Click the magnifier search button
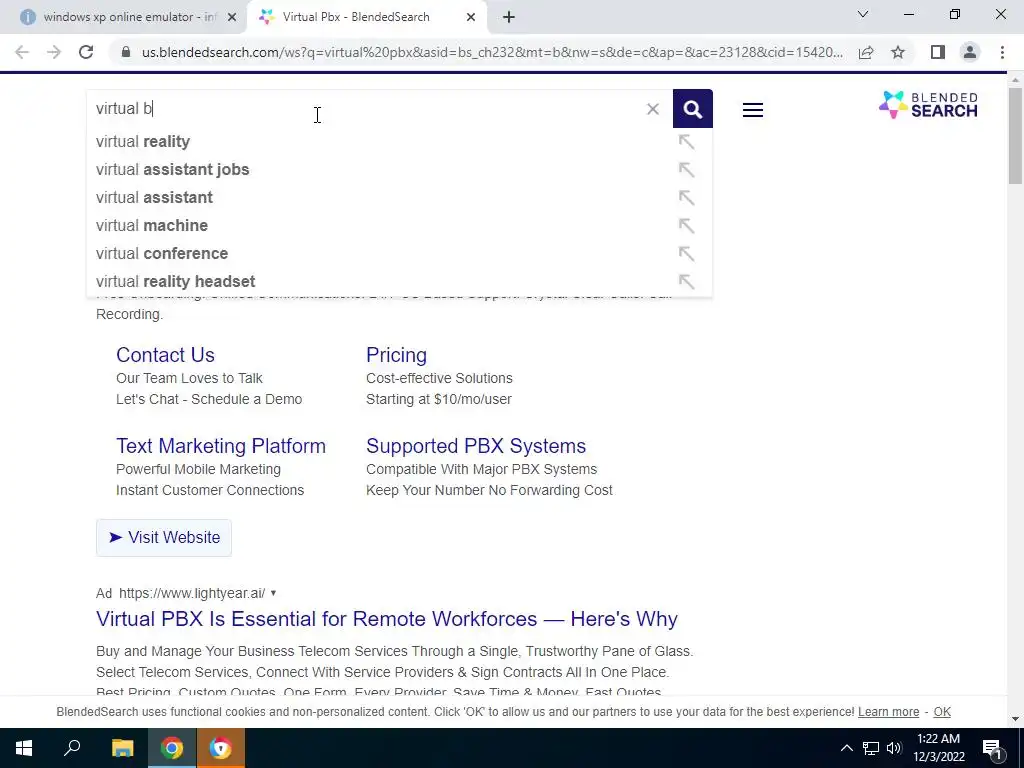1024x768 pixels. click(692, 108)
